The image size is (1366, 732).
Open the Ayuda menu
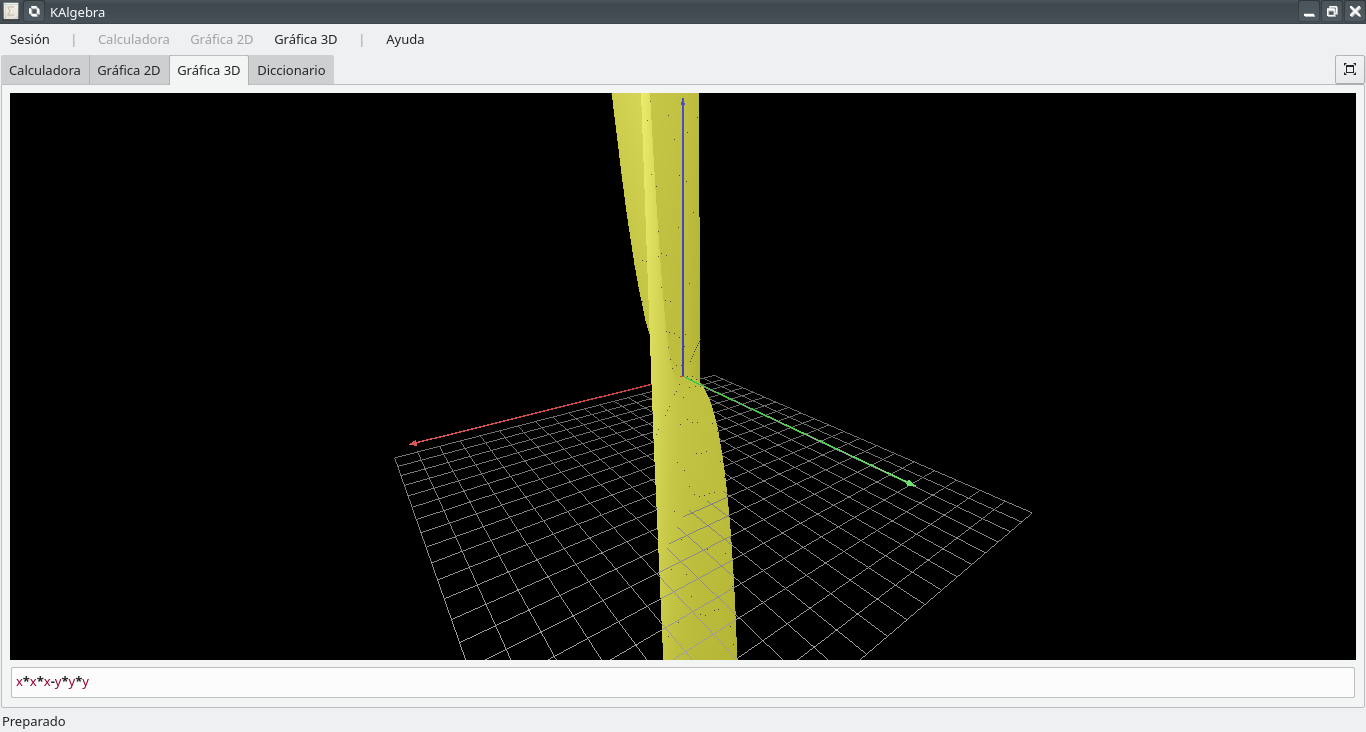click(x=405, y=40)
